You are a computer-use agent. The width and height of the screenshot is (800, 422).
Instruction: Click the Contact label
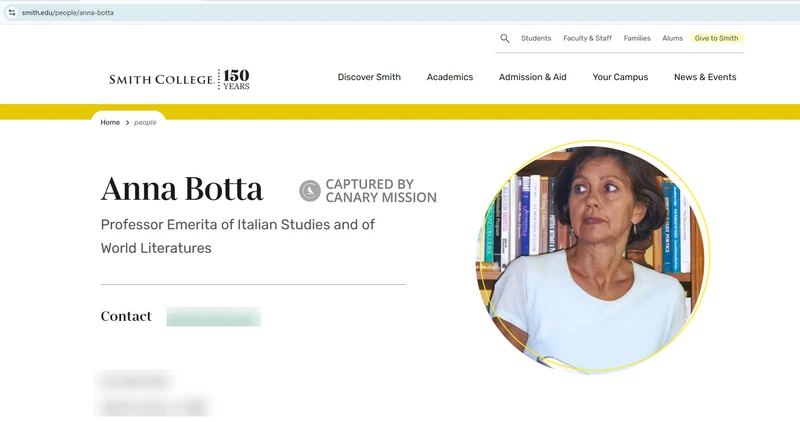click(x=126, y=316)
